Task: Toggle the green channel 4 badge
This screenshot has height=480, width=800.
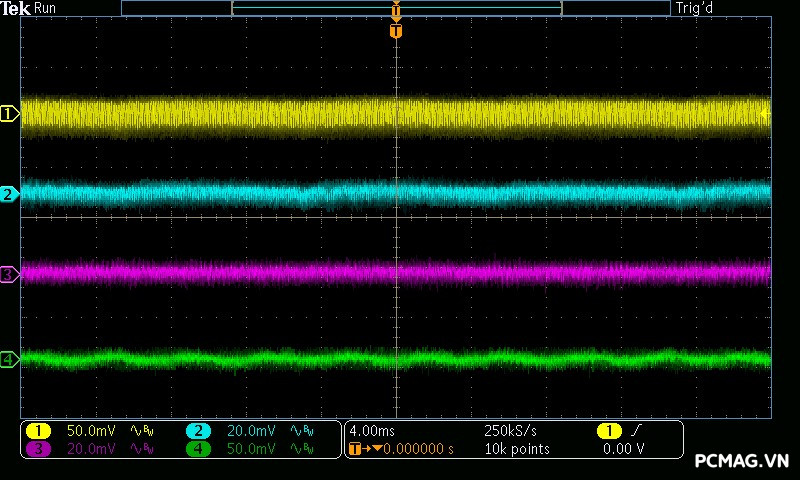Action: 198,449
